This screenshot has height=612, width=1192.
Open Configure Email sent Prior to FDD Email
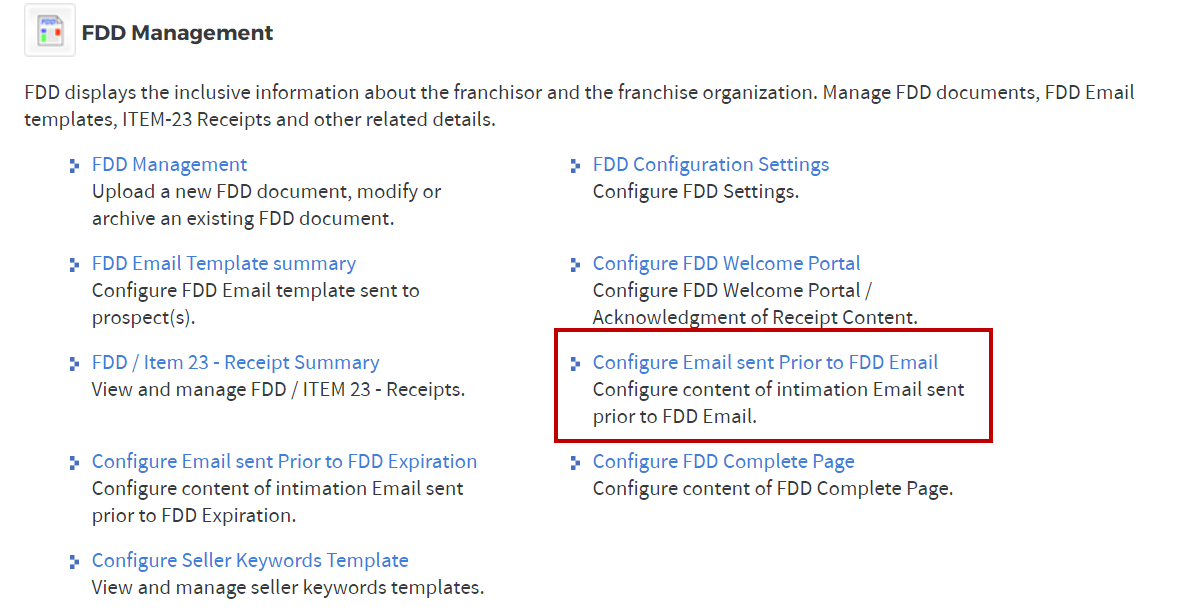coord(765,363)
